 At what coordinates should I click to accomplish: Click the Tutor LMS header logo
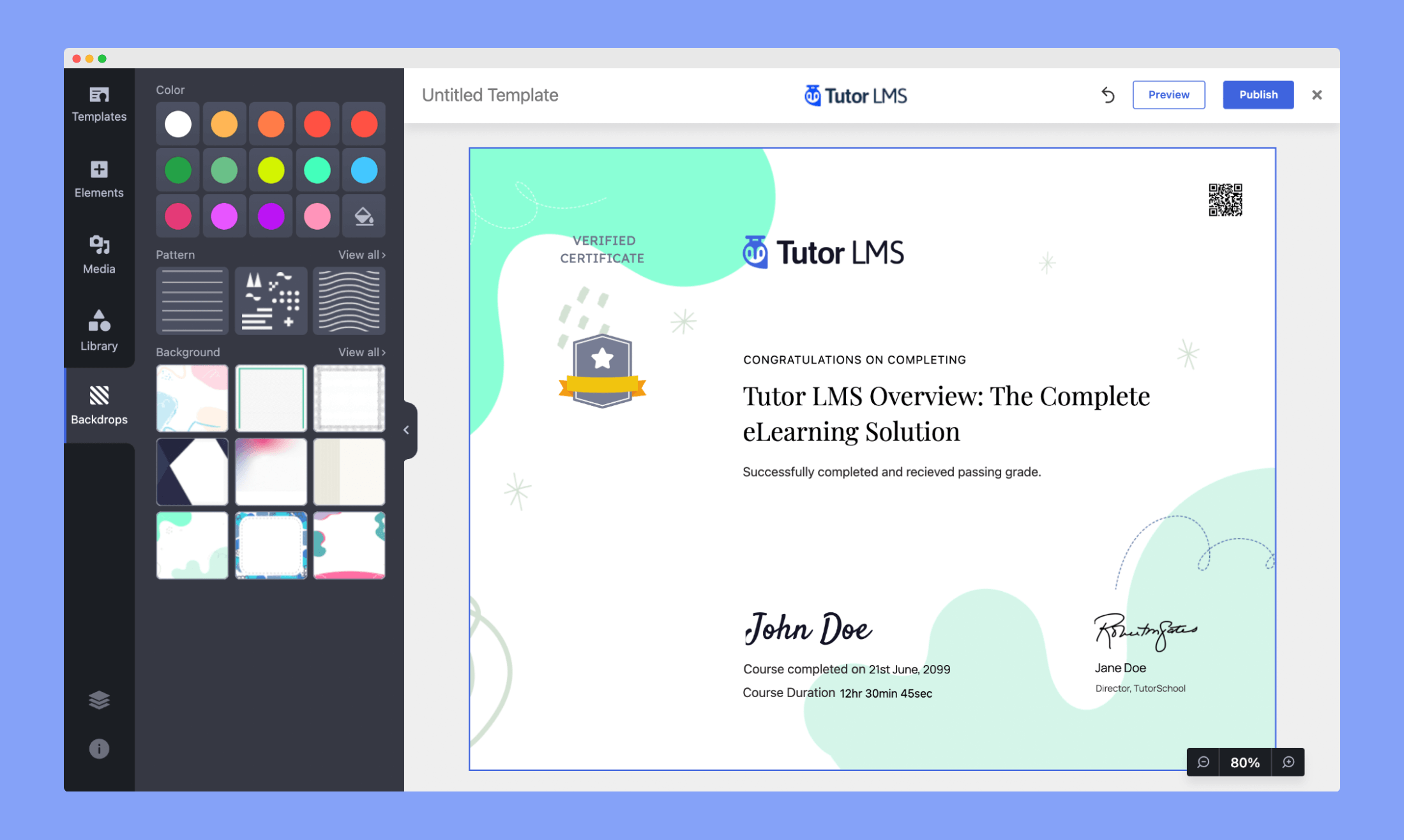coord(856,96)
